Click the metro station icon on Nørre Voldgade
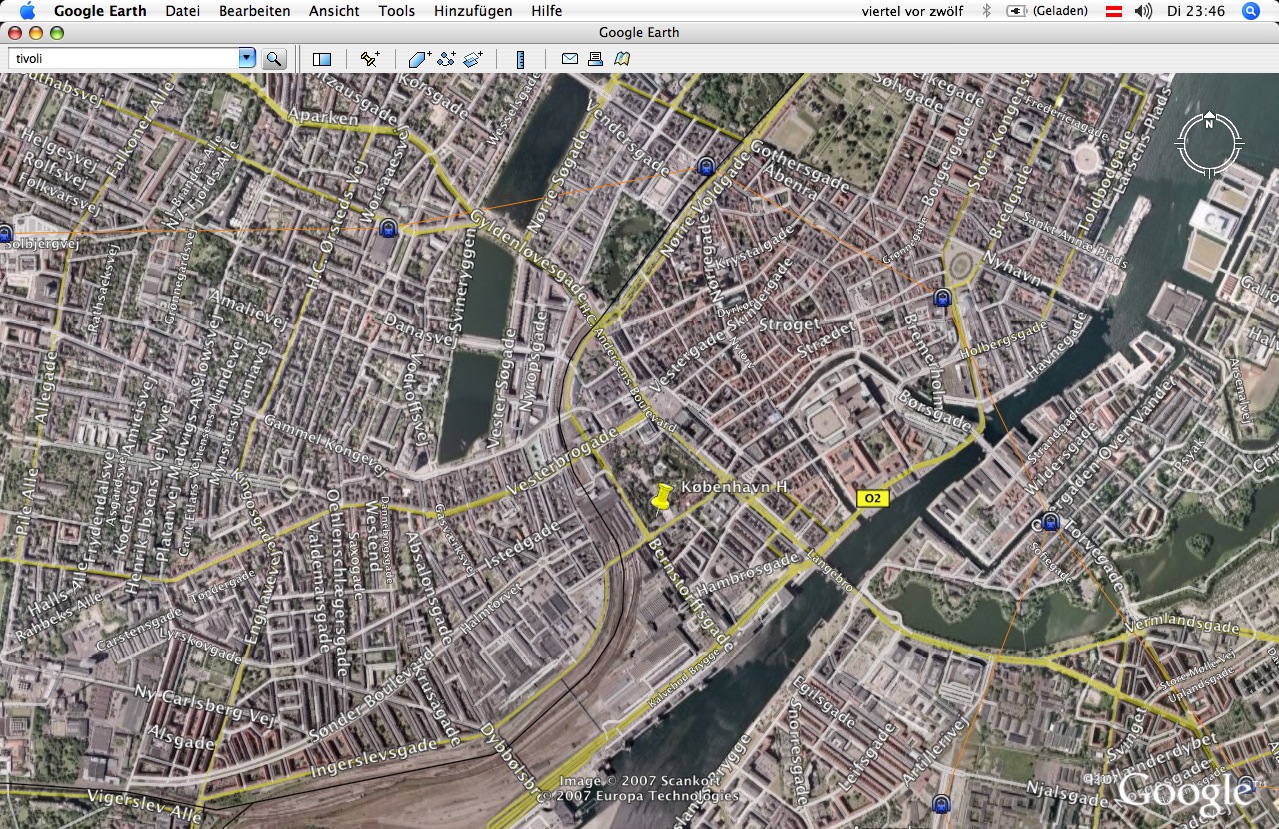 point(705,166)
